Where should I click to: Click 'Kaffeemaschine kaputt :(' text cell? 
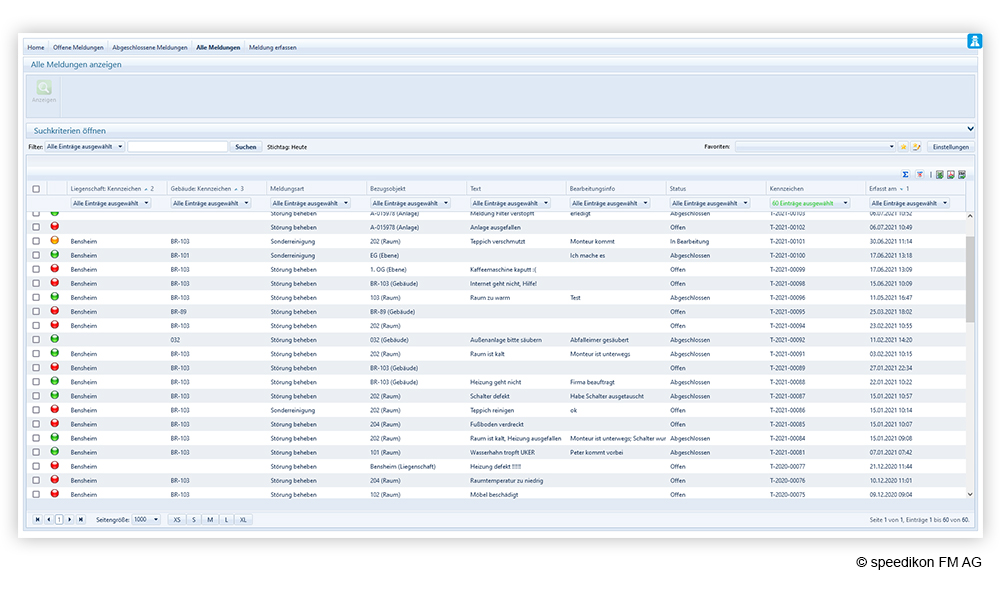tap(503, 269)
